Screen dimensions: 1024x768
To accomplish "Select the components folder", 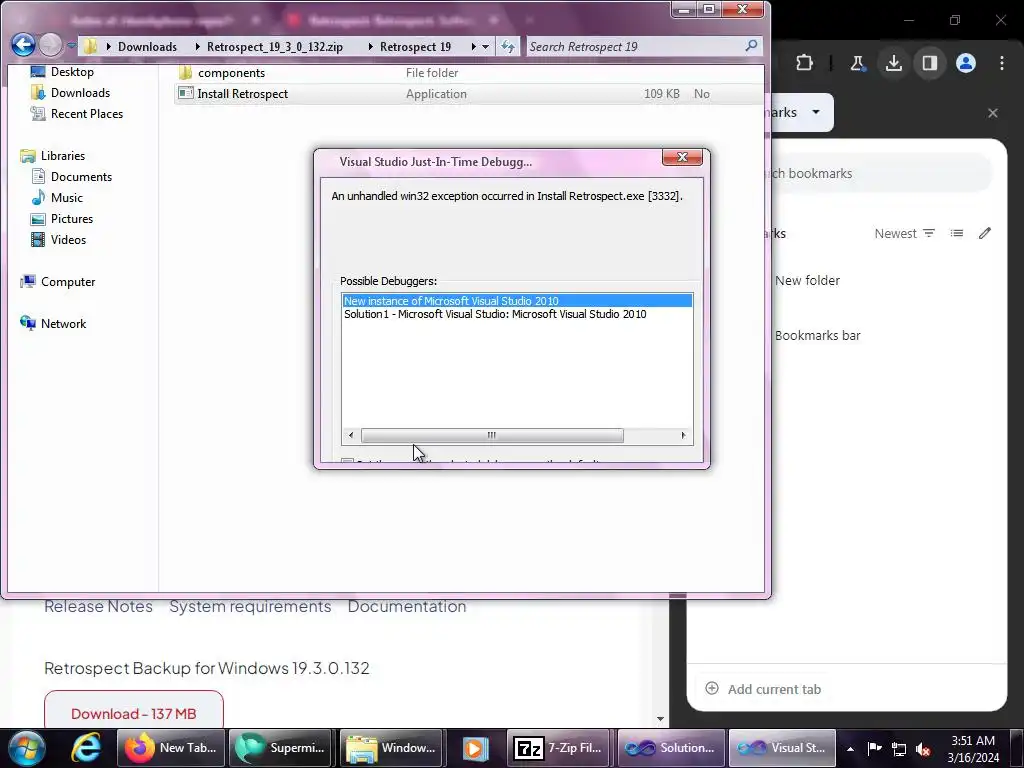I will (231, 72).
